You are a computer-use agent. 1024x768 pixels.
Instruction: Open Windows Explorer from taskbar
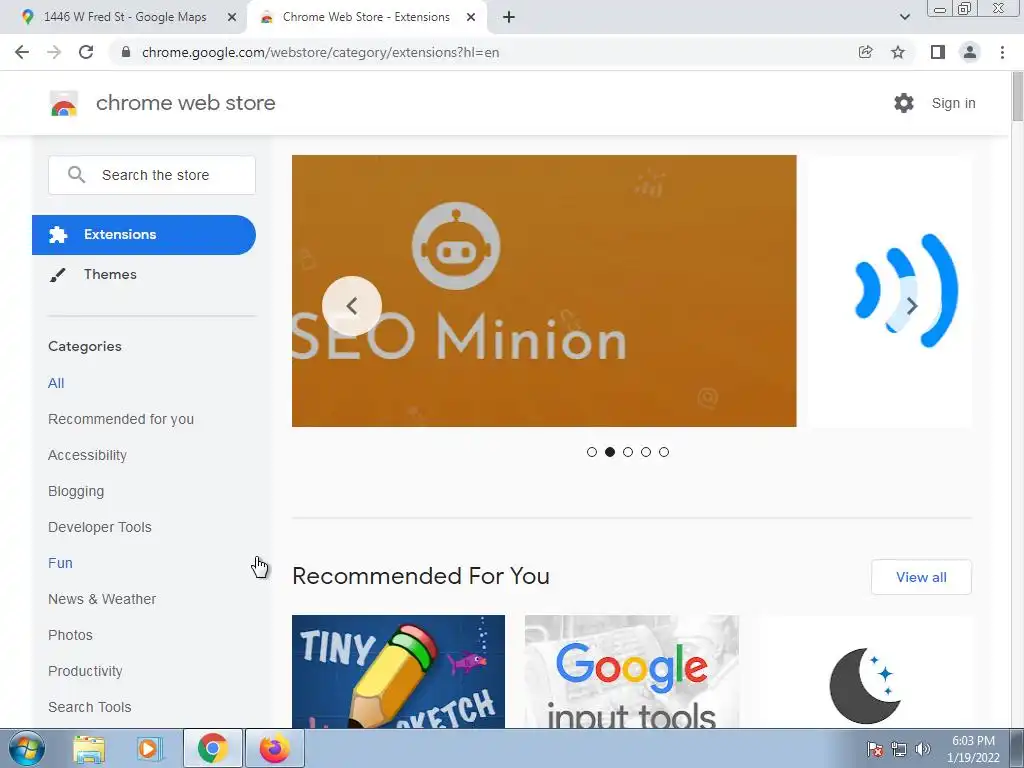point(89,748)
